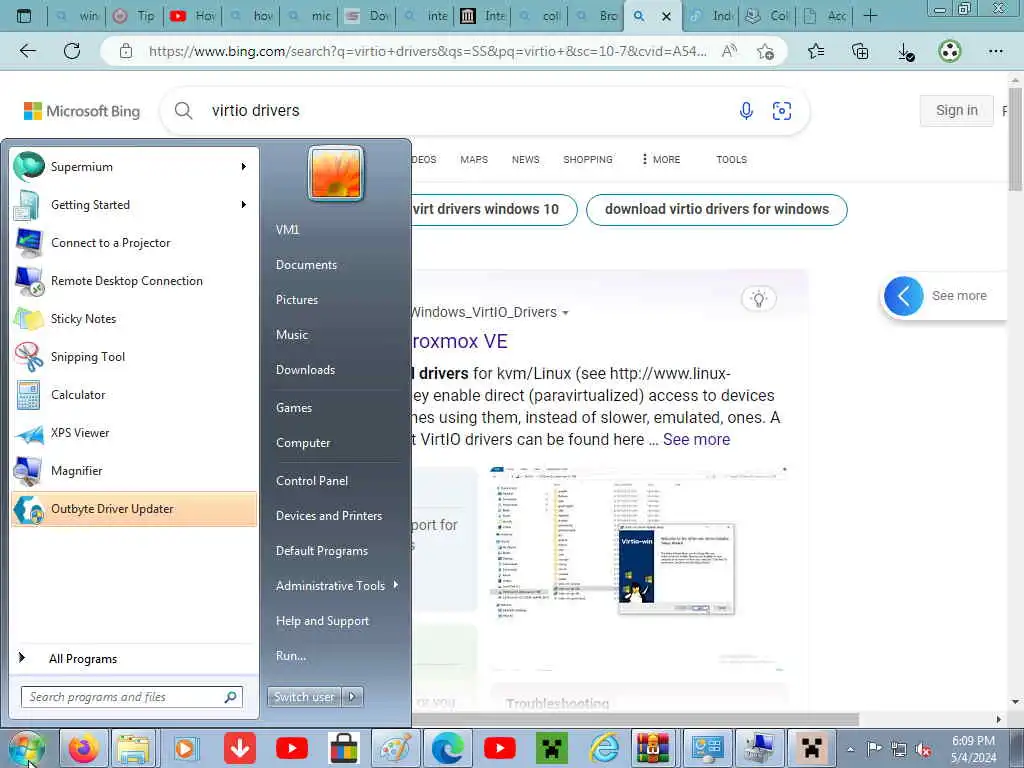Launch Calculator from the Start menu

click(134, 394)
